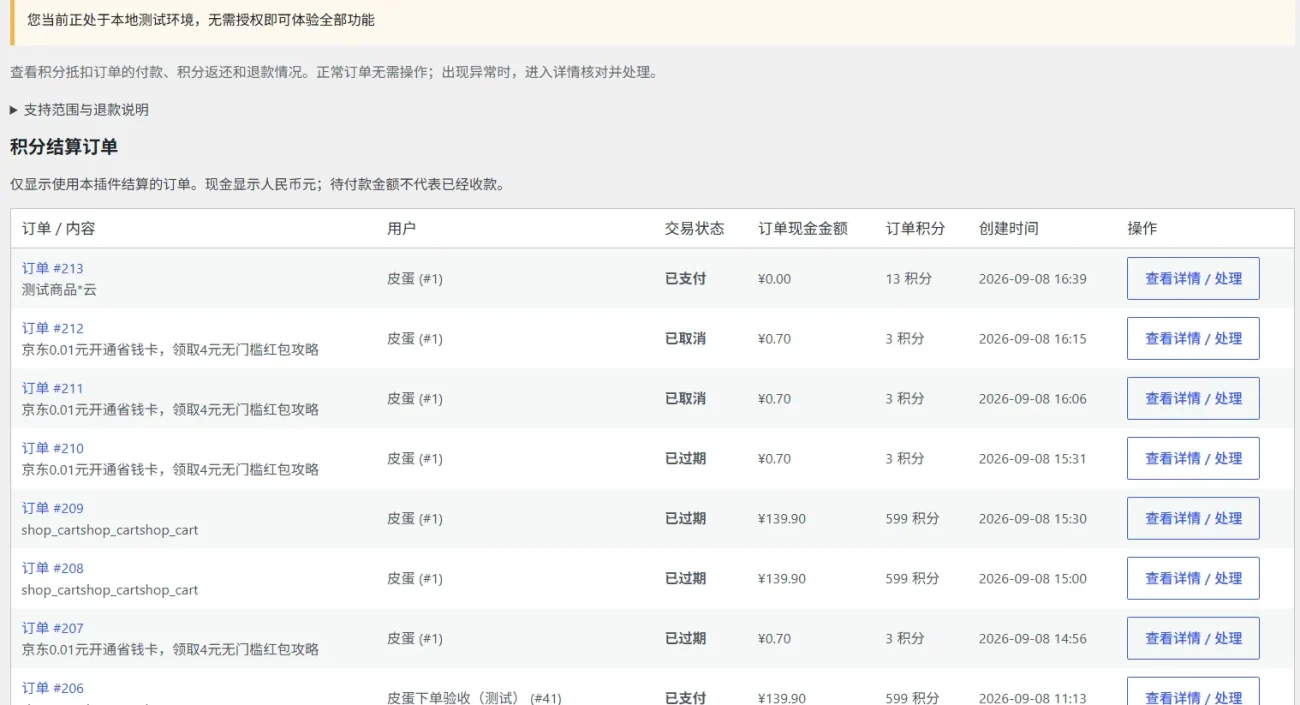Image resolution: width=1300 pixels, height=705 pixels.
Task: Expand the 支持范围与退款说明 disclosure section
Action: (79, 110)
